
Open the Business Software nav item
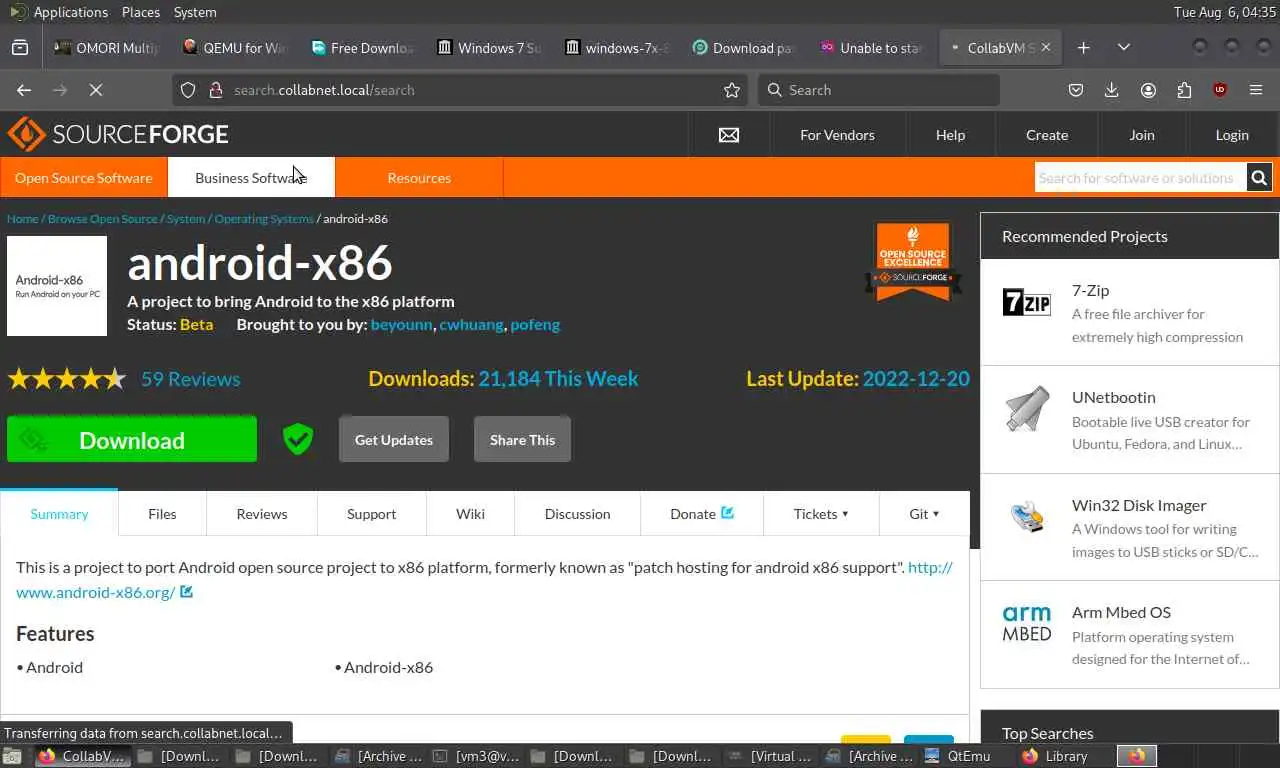pos(251,177)
